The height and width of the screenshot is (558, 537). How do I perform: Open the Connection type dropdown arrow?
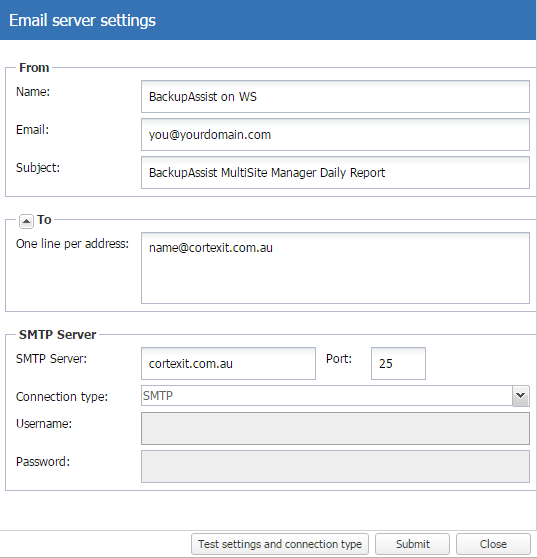pos(521,396)
